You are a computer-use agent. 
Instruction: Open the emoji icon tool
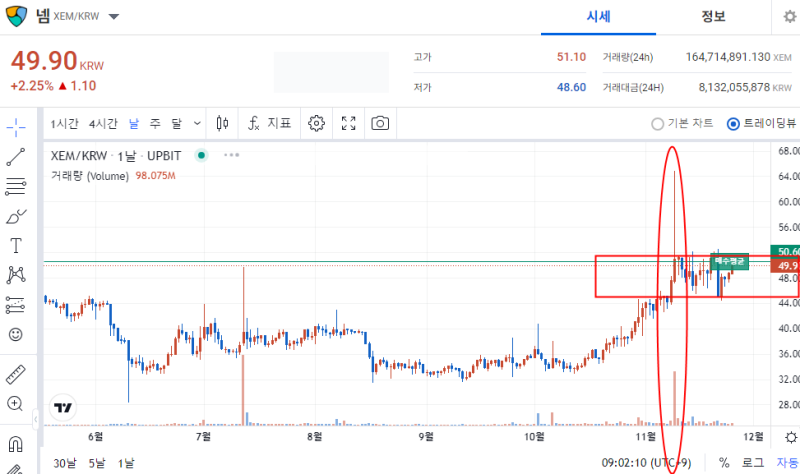[16, 335]
